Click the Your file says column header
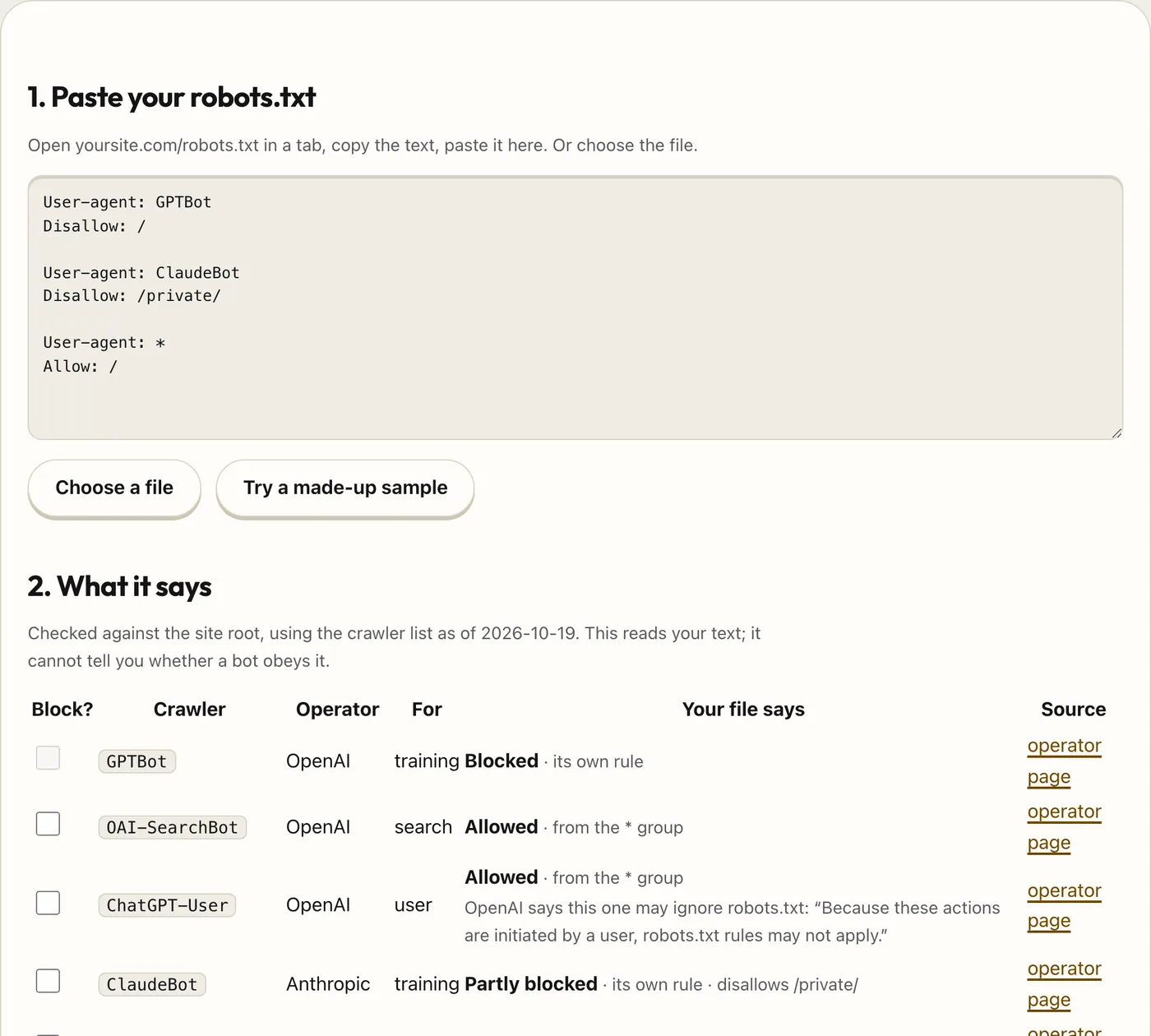Screen dimensions: 1151x1036 tap(743, 710)
